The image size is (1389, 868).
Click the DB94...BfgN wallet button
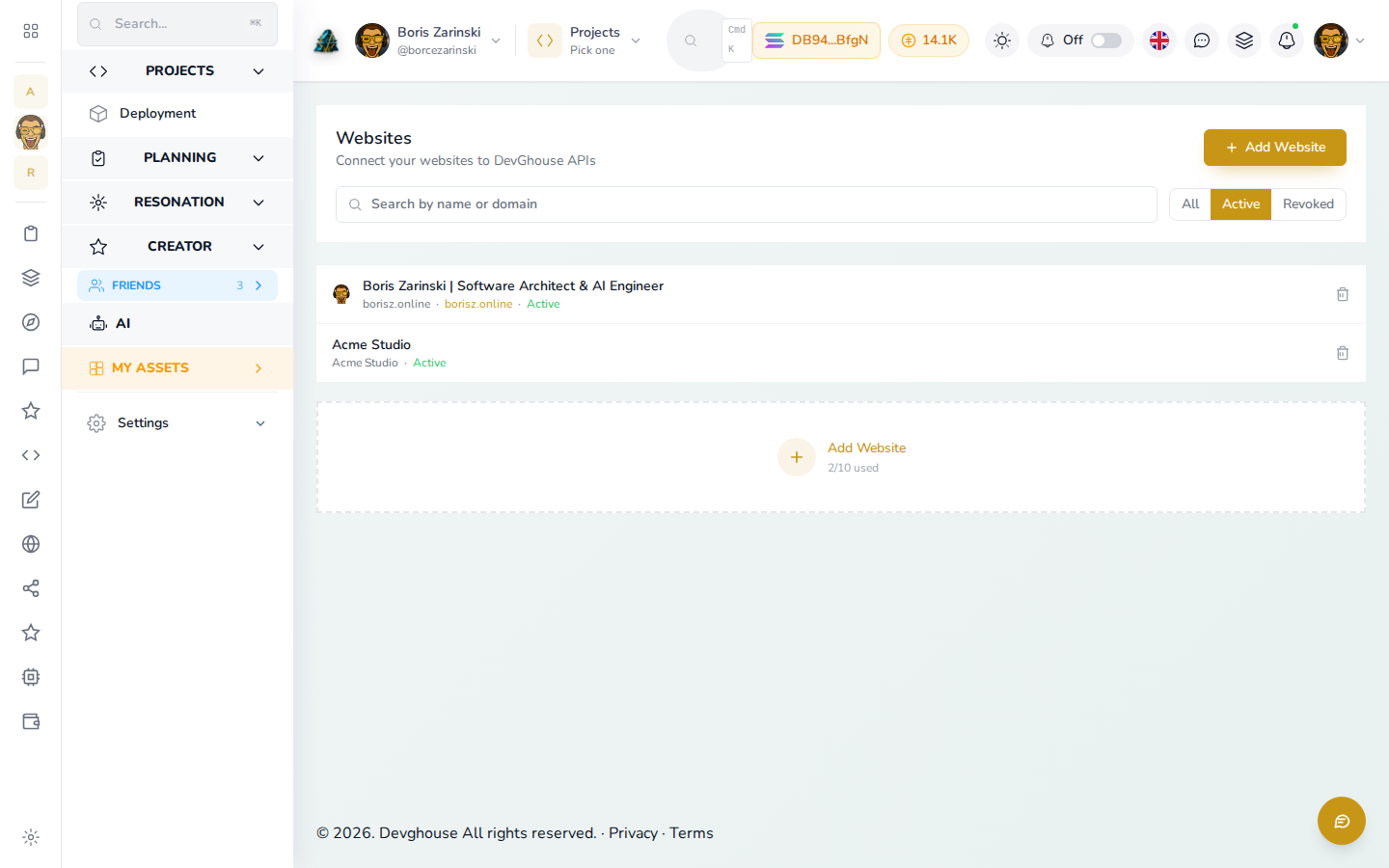coord(816,41)
